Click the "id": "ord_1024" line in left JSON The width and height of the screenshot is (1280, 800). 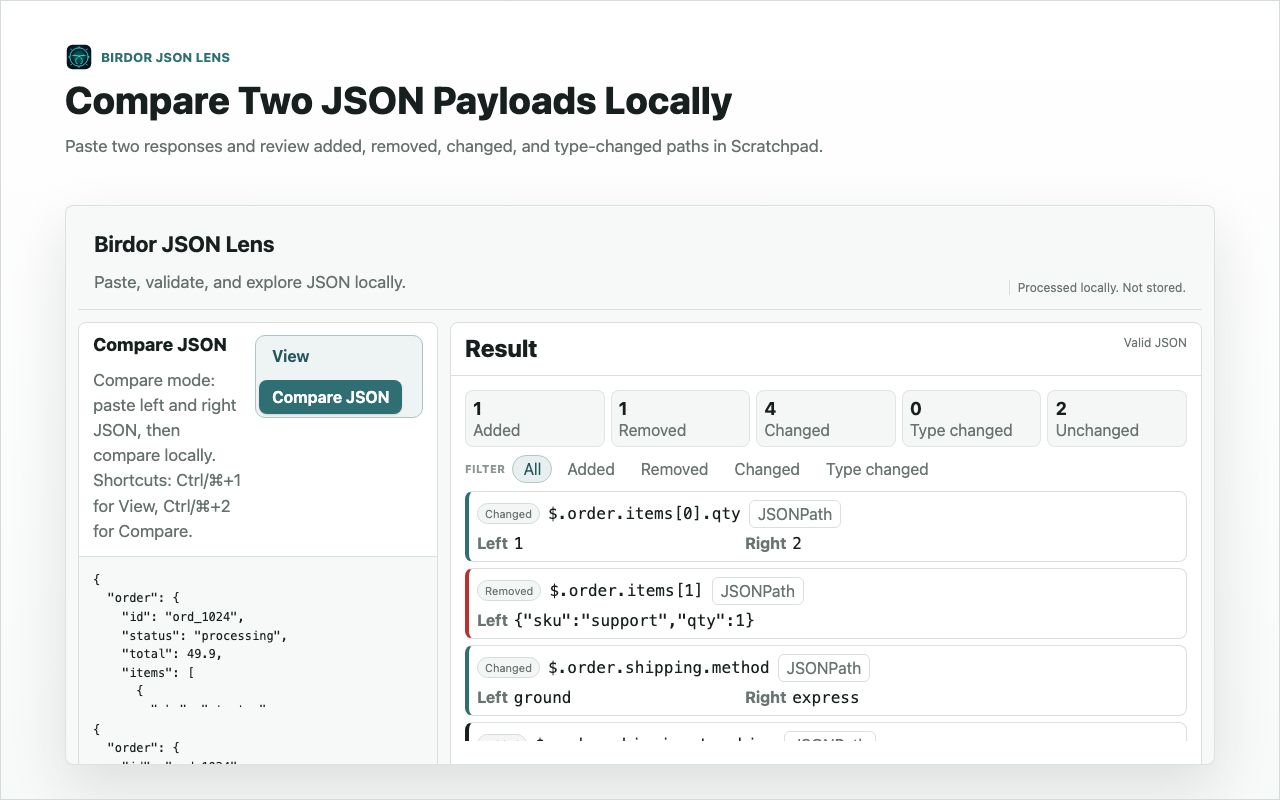tap(182, 616)
